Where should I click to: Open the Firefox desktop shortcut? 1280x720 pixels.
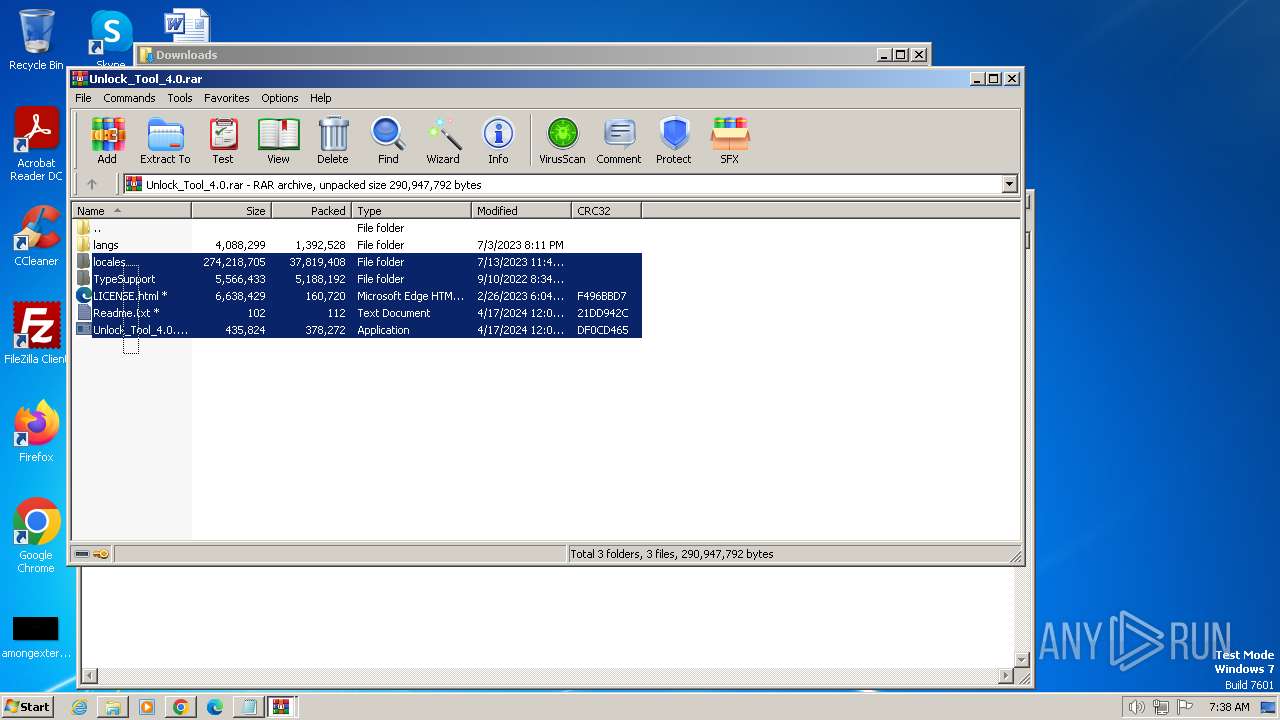[x=36, y=432]
